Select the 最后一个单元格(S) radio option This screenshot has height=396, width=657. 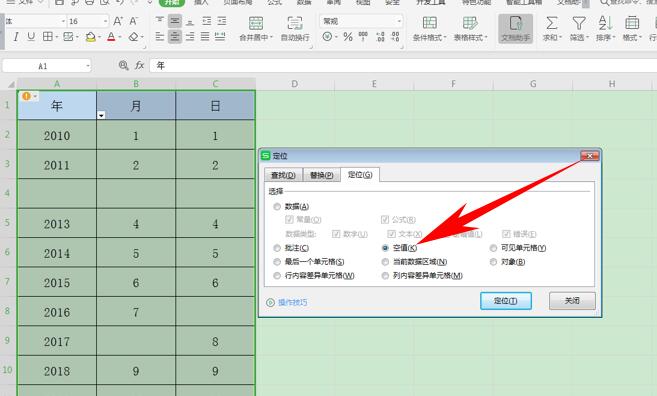(277, 262)
